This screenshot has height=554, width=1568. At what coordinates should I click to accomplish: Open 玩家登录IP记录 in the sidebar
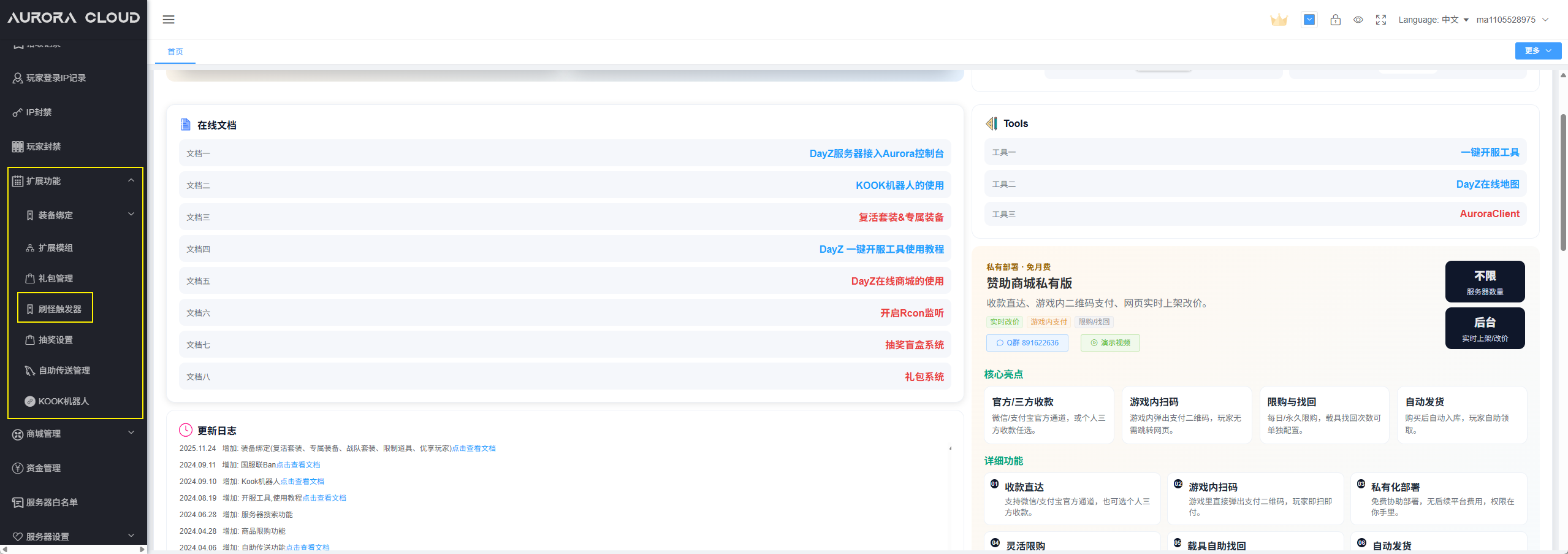[x=56, y=78]
